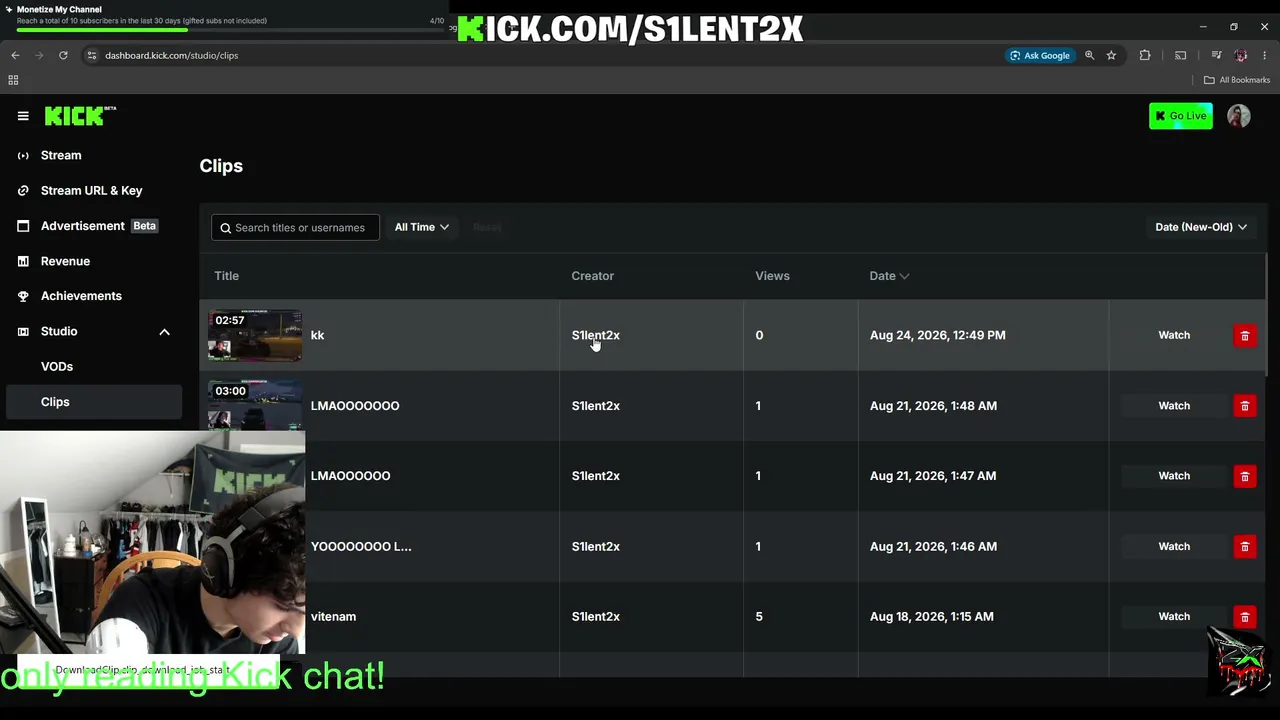
Task: Sort by the Date column header
Action: [888, 276]
